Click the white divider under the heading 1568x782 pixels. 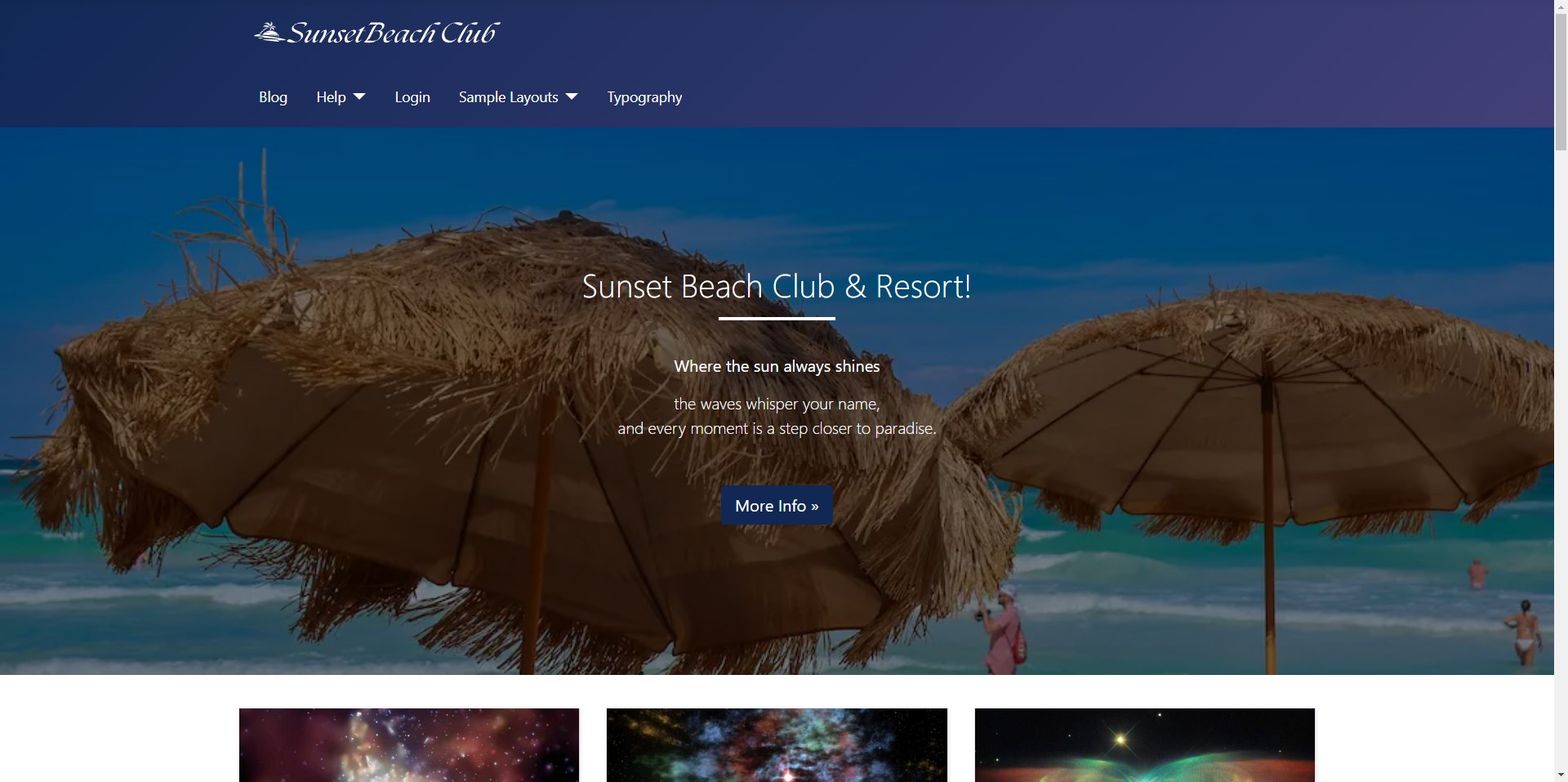tap(777, 319)
